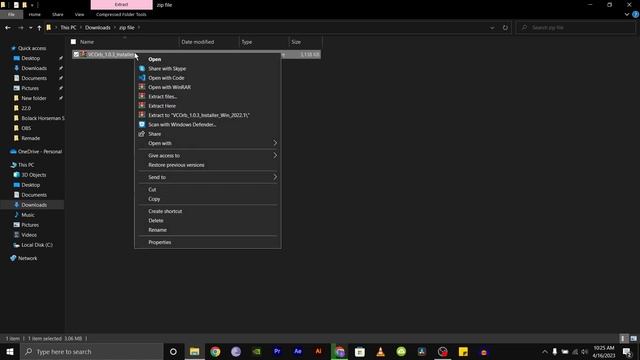Switch to the Share ribbon tab

point(58,14)
